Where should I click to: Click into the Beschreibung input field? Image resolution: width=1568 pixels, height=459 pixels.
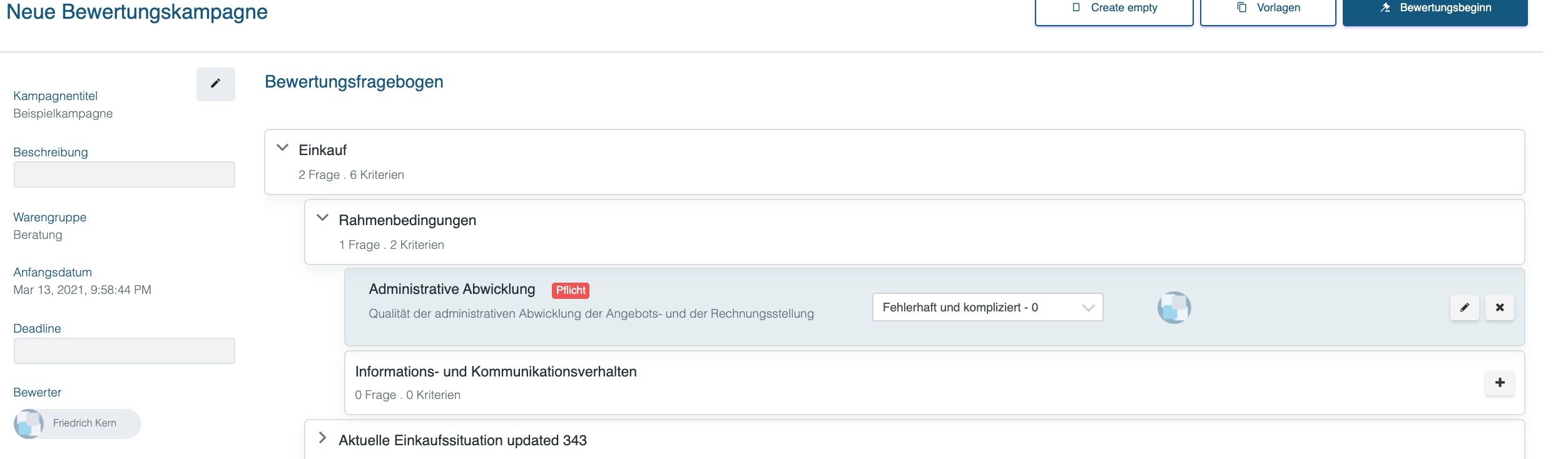(x=125, y=174)
